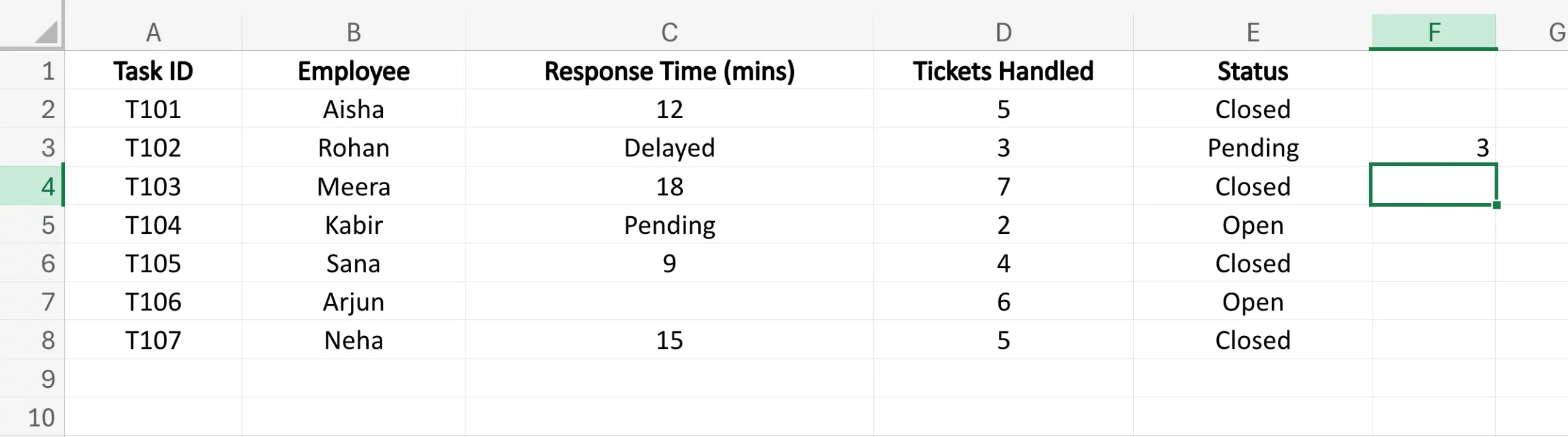Click the Task ID header cell
This screenshot has width=1568, height=437.
(153, 71)
